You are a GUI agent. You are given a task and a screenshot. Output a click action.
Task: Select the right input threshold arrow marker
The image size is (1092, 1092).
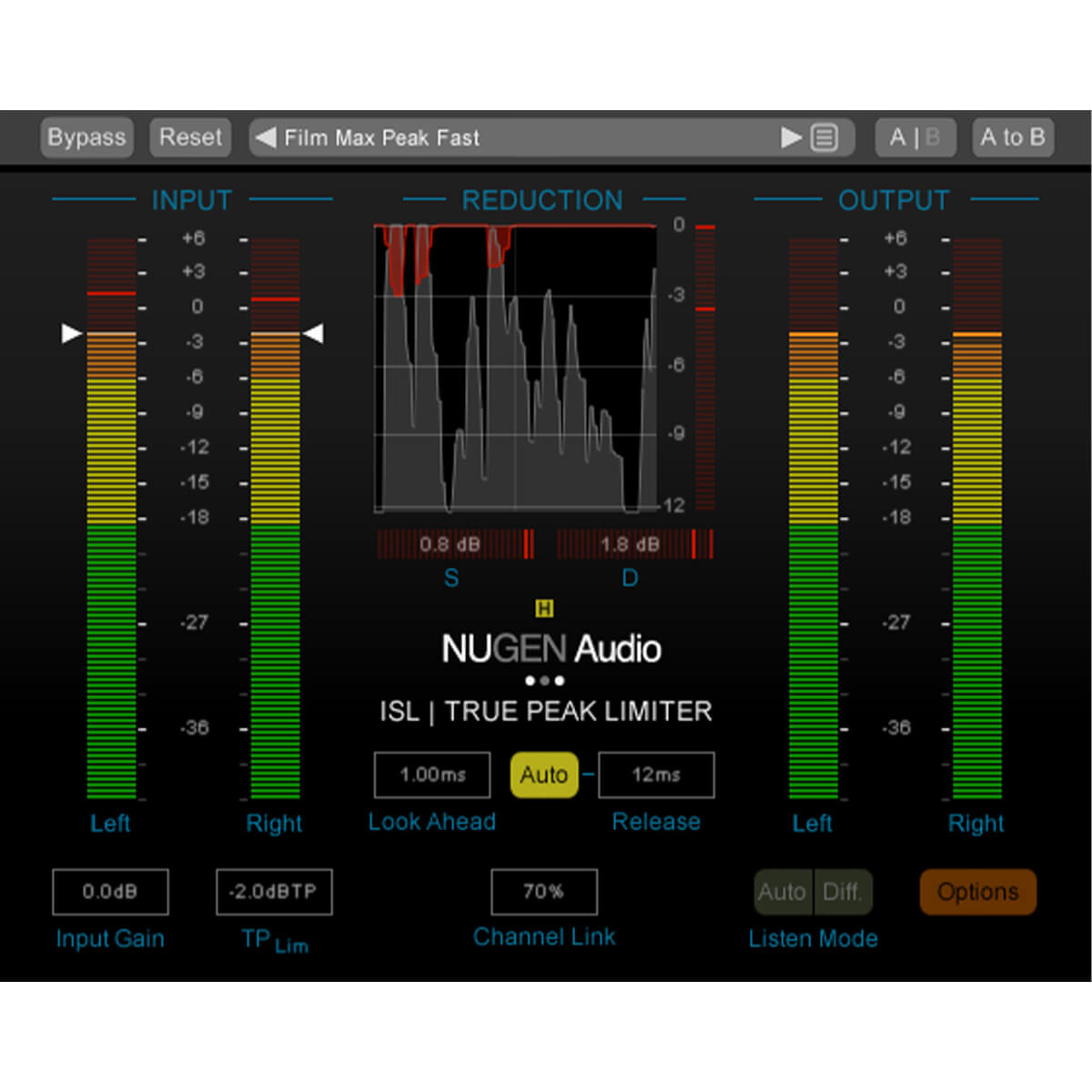313,334
